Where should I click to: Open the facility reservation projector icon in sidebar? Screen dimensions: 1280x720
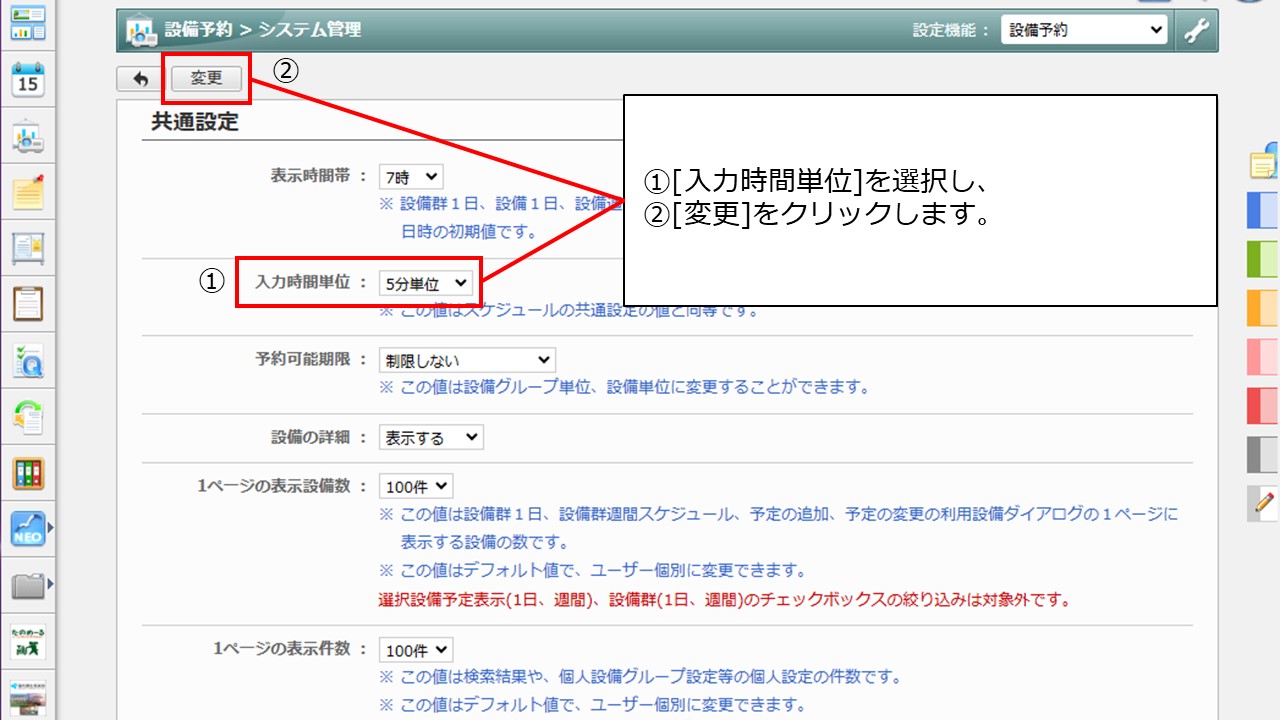point(28,137)
